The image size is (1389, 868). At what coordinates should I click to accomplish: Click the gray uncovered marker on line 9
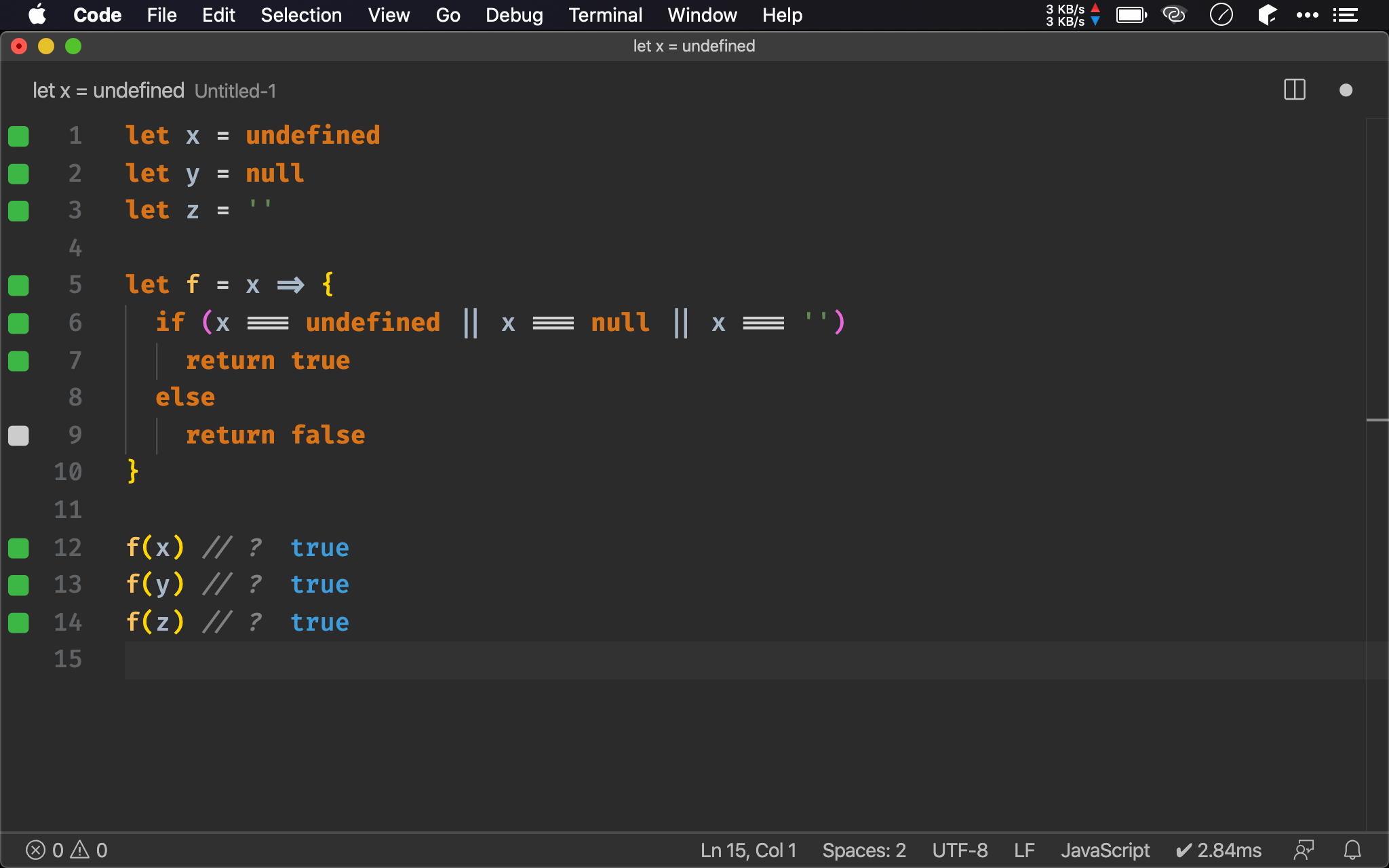18,435
